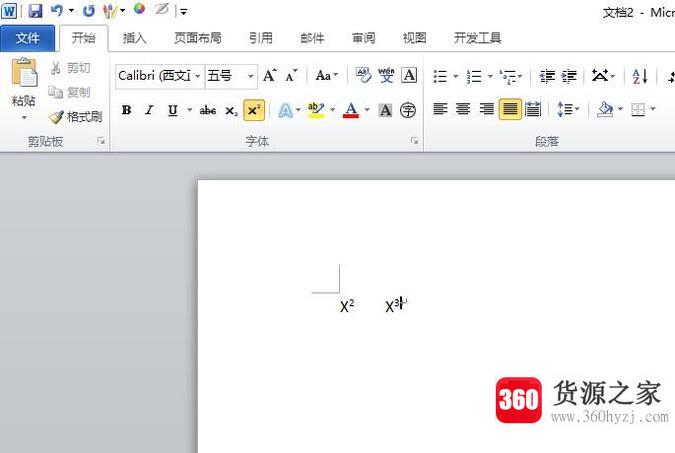675x453 pixels.
Task: Click the Character Border icon
Action: pos(409,75)
